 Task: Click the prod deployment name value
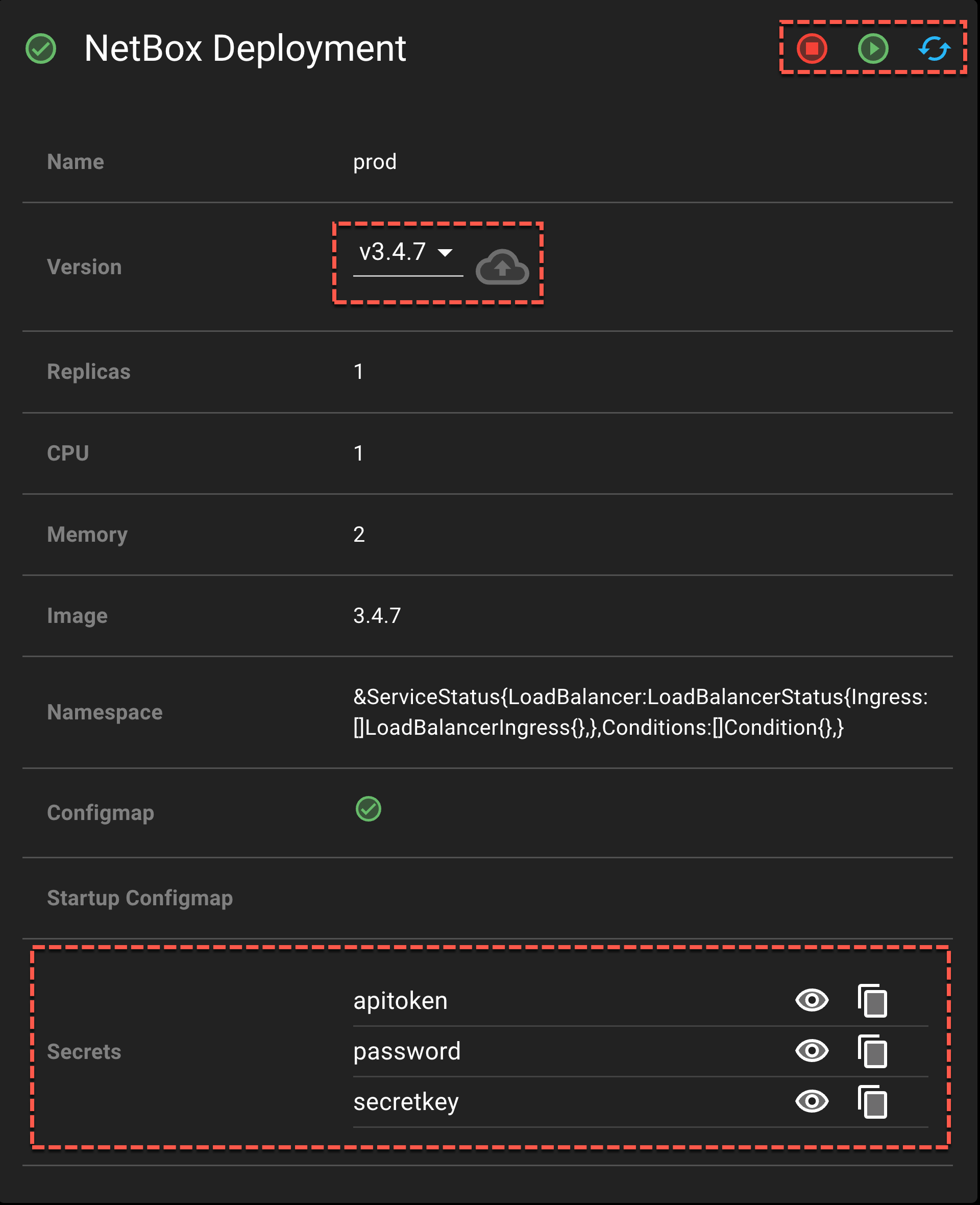coord(375,162)
